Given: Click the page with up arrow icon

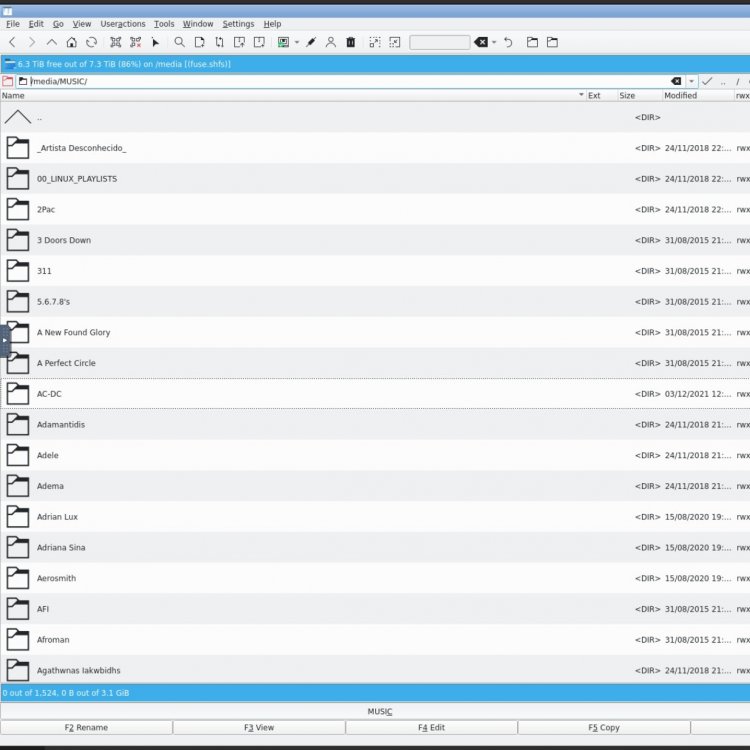Looking at the screenshot, I should tap(239, 43).
